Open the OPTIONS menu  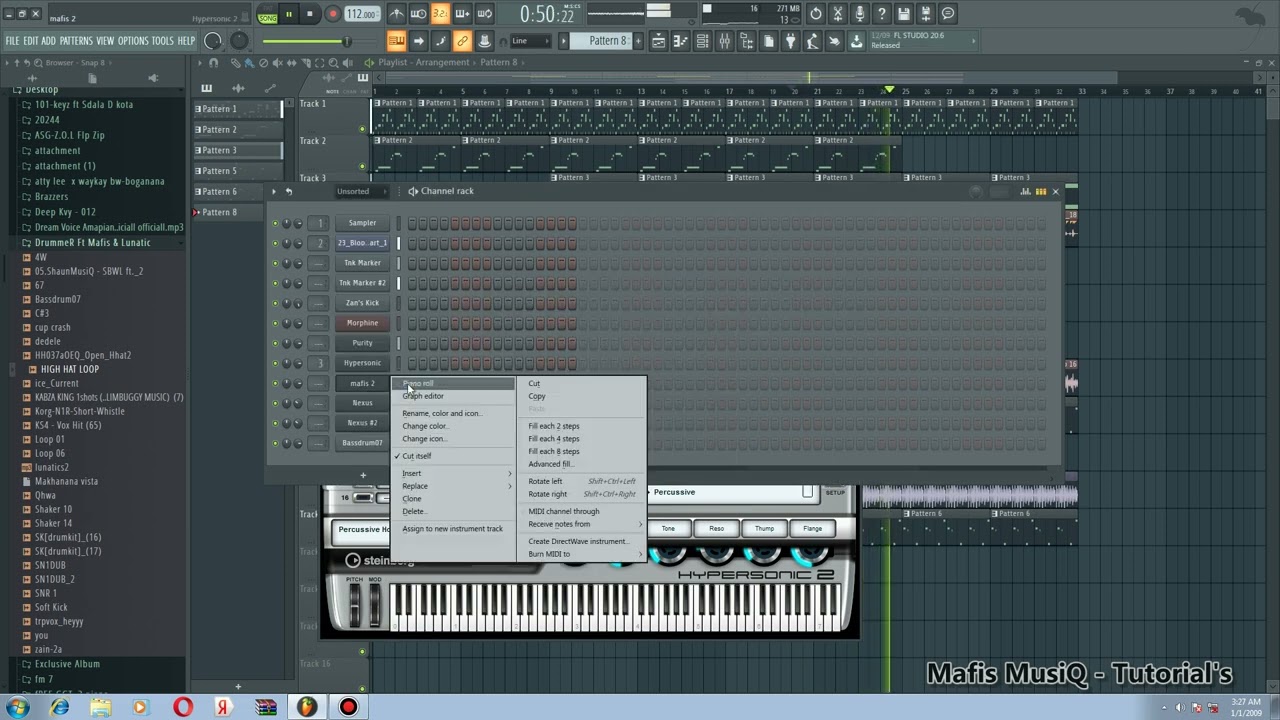(133, 41)
